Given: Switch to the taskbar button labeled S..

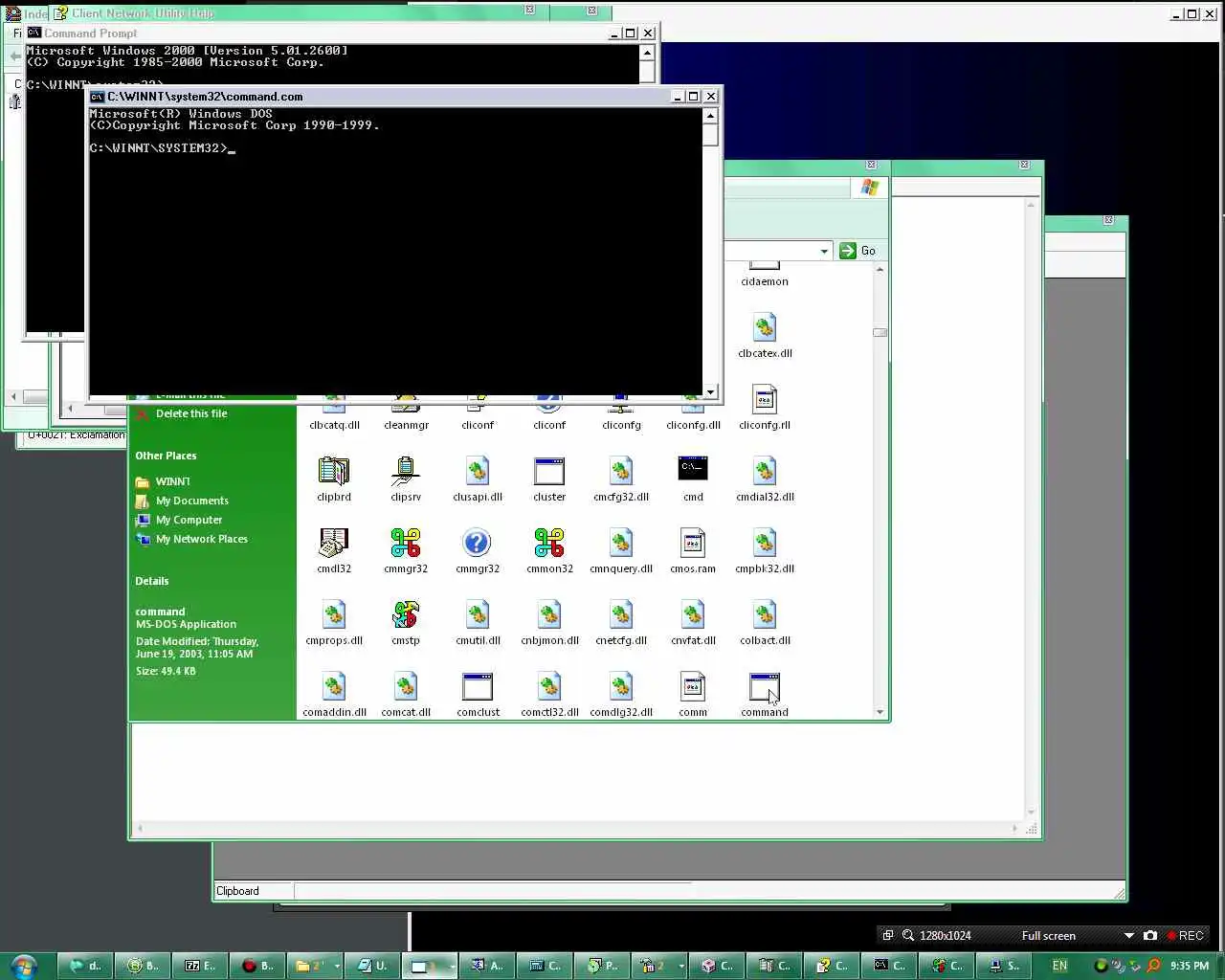Looking at the screenshot, I should 1004,966.
